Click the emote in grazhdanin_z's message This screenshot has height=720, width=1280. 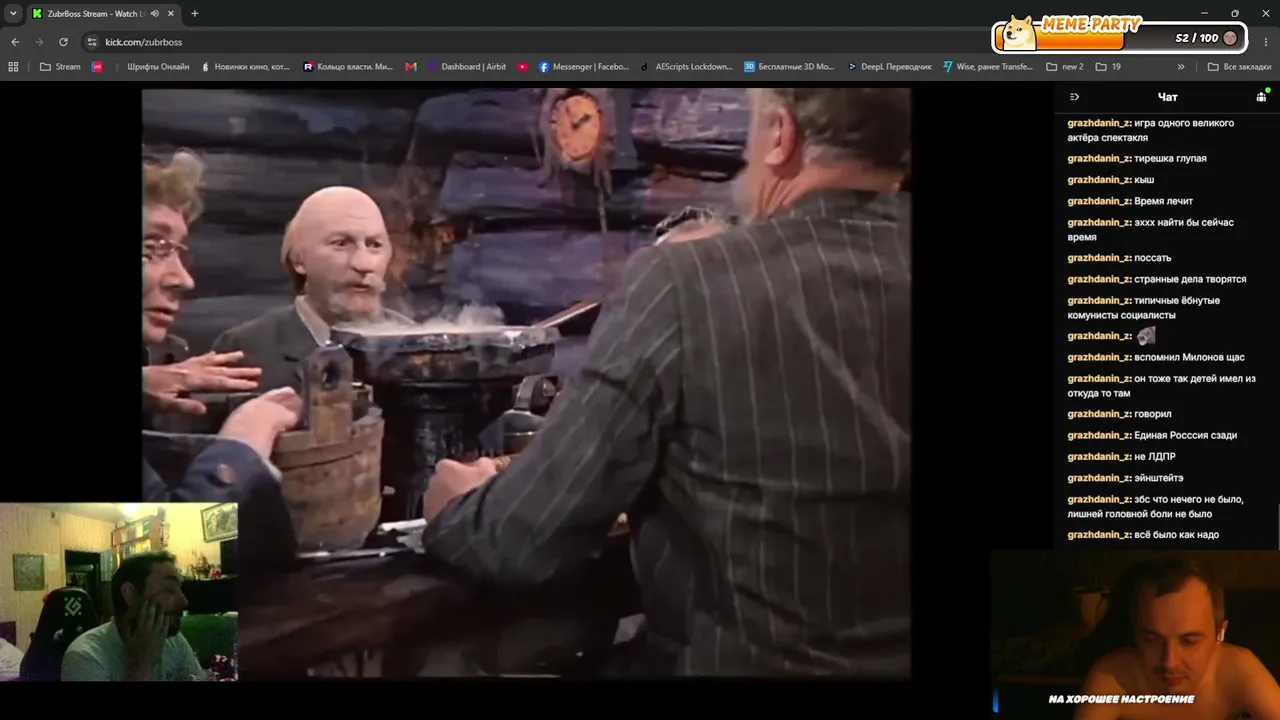pos(1146,336)
